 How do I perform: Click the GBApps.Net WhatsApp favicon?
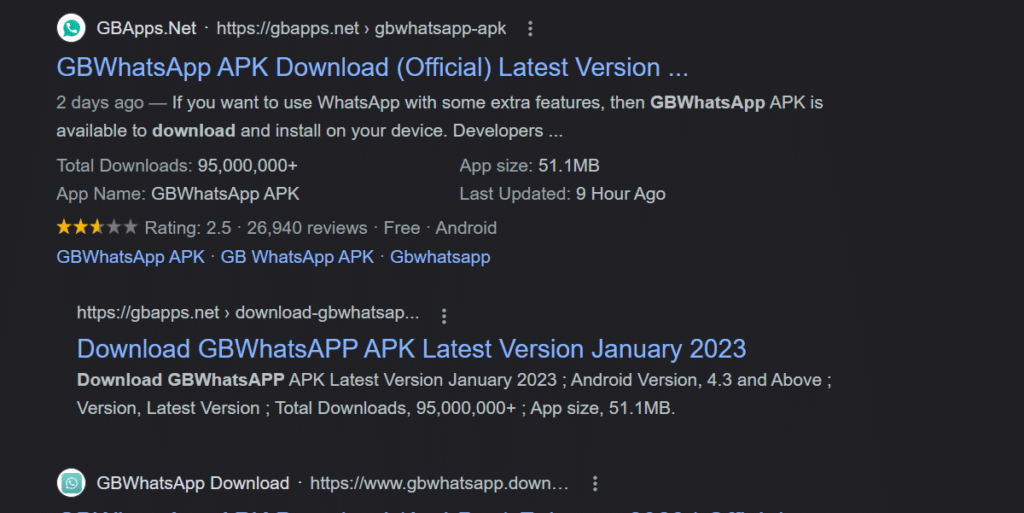click(x=71, y=28)
